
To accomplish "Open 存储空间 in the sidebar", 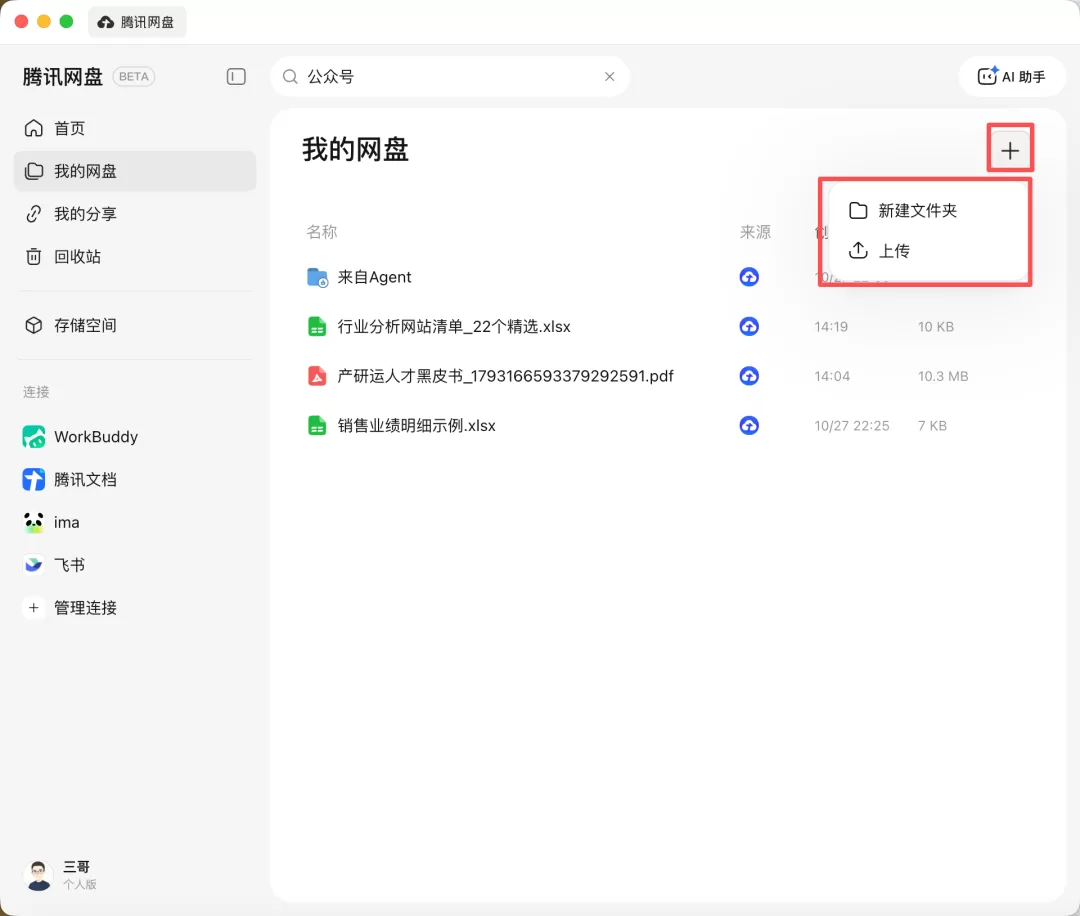I will tap(135, 325).
